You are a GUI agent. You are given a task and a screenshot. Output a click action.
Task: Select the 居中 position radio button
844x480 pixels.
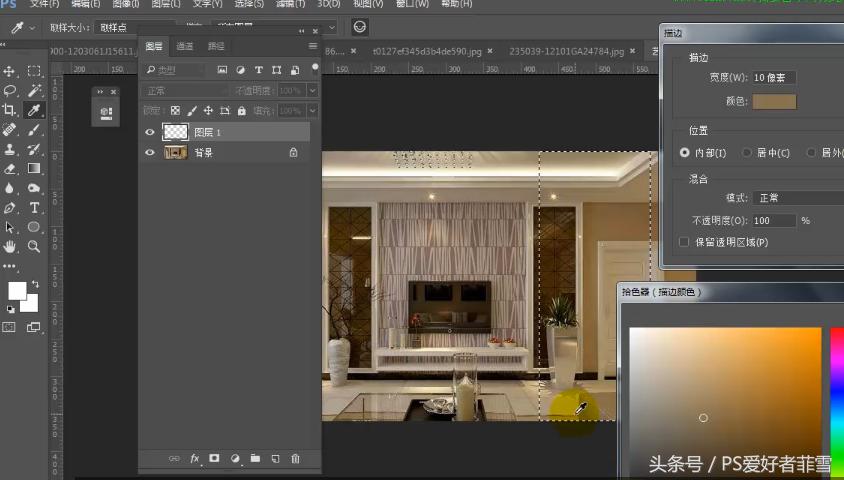pyautogui.click(x=746, y=153)
